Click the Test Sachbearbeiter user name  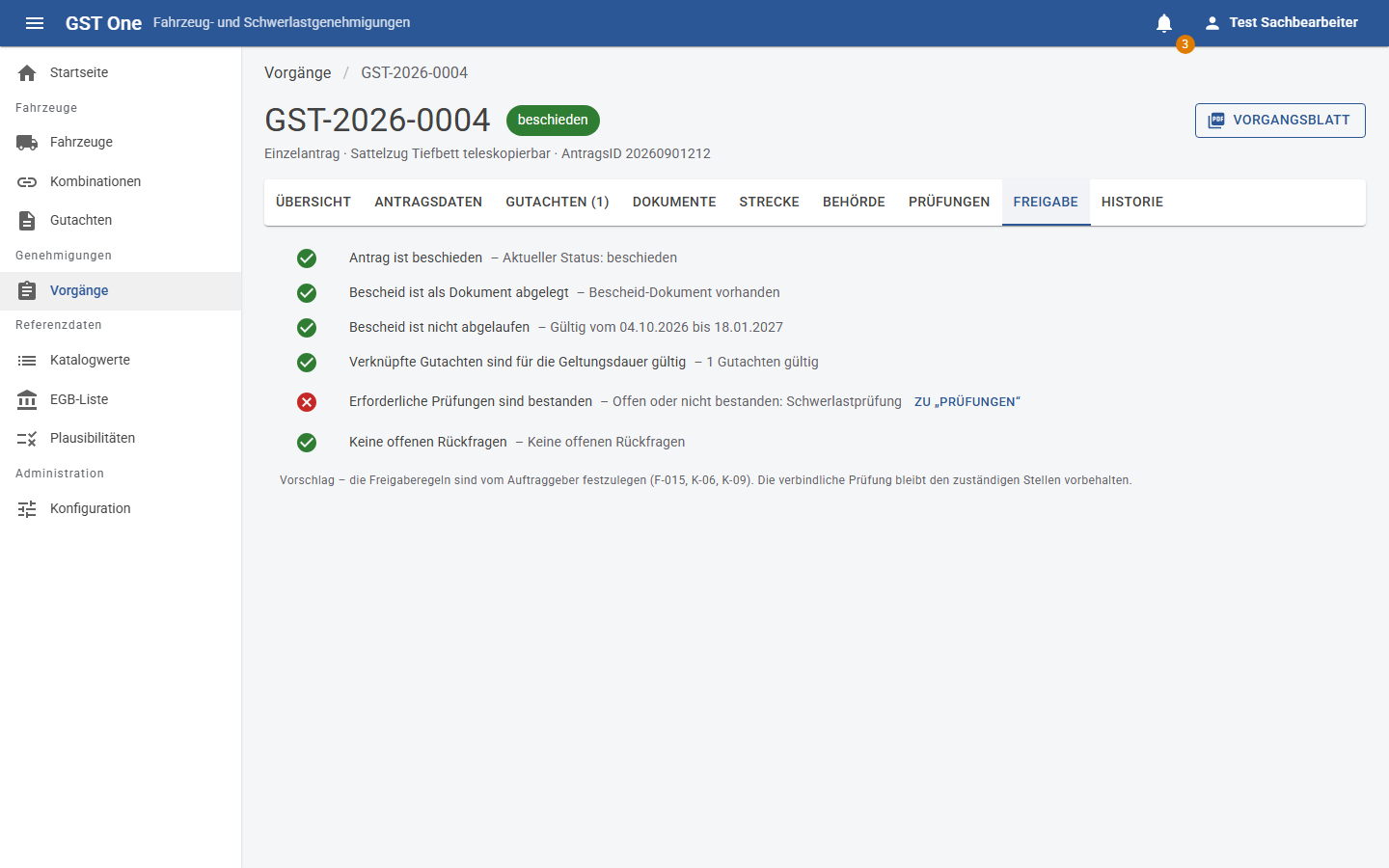(x=1294, y=23)
